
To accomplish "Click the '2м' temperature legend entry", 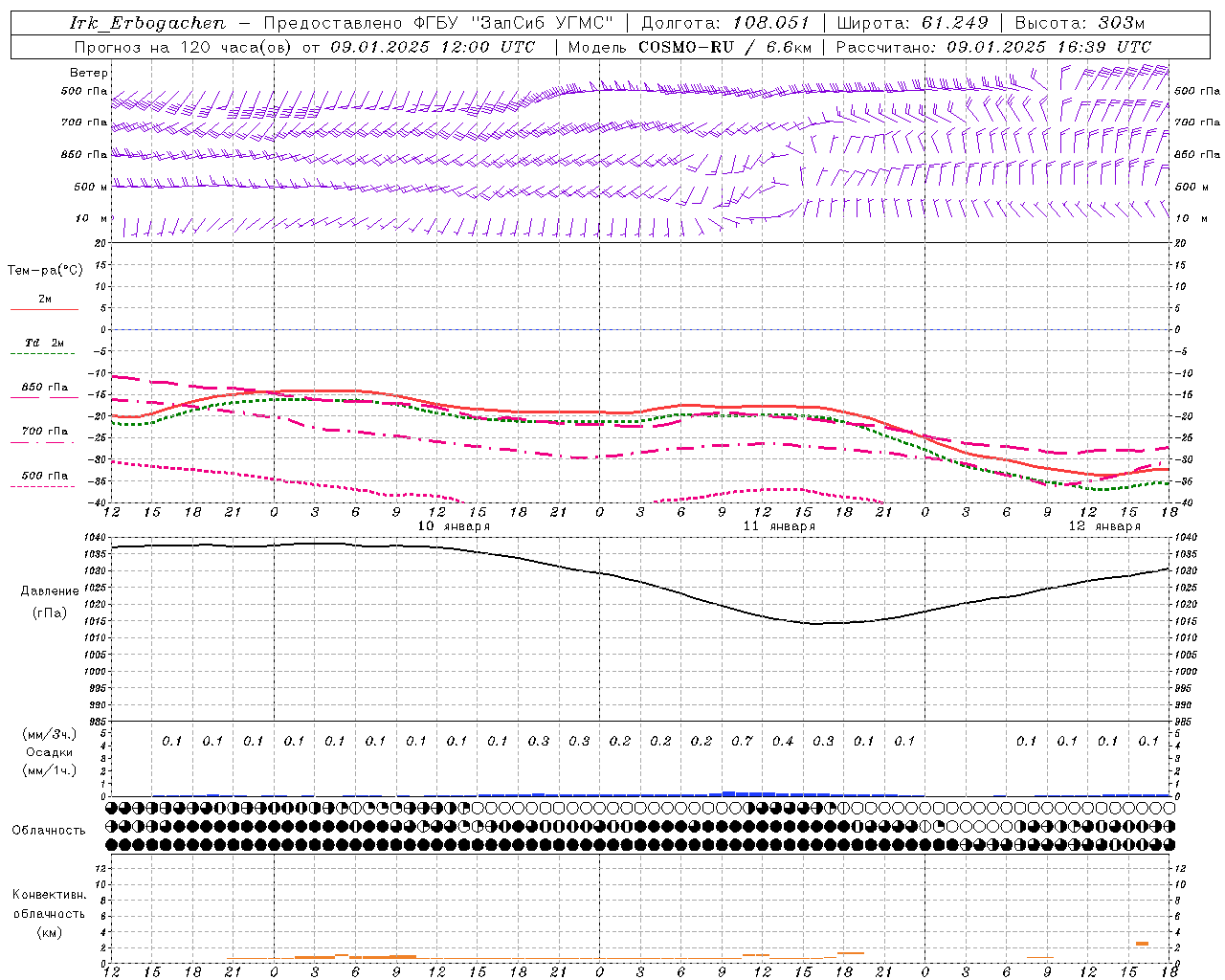I will 45,299.
